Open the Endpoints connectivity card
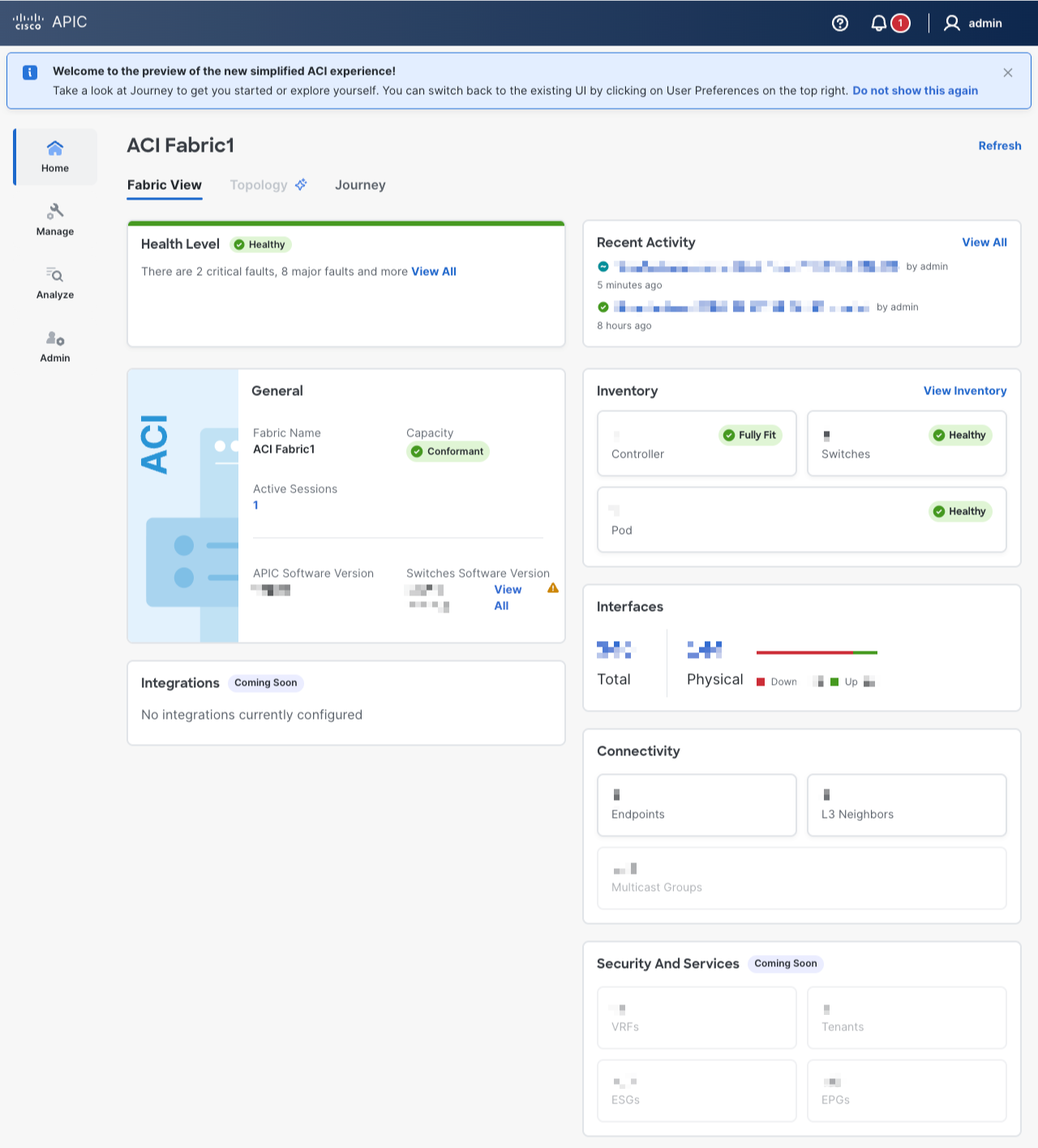 coord(697,805)
